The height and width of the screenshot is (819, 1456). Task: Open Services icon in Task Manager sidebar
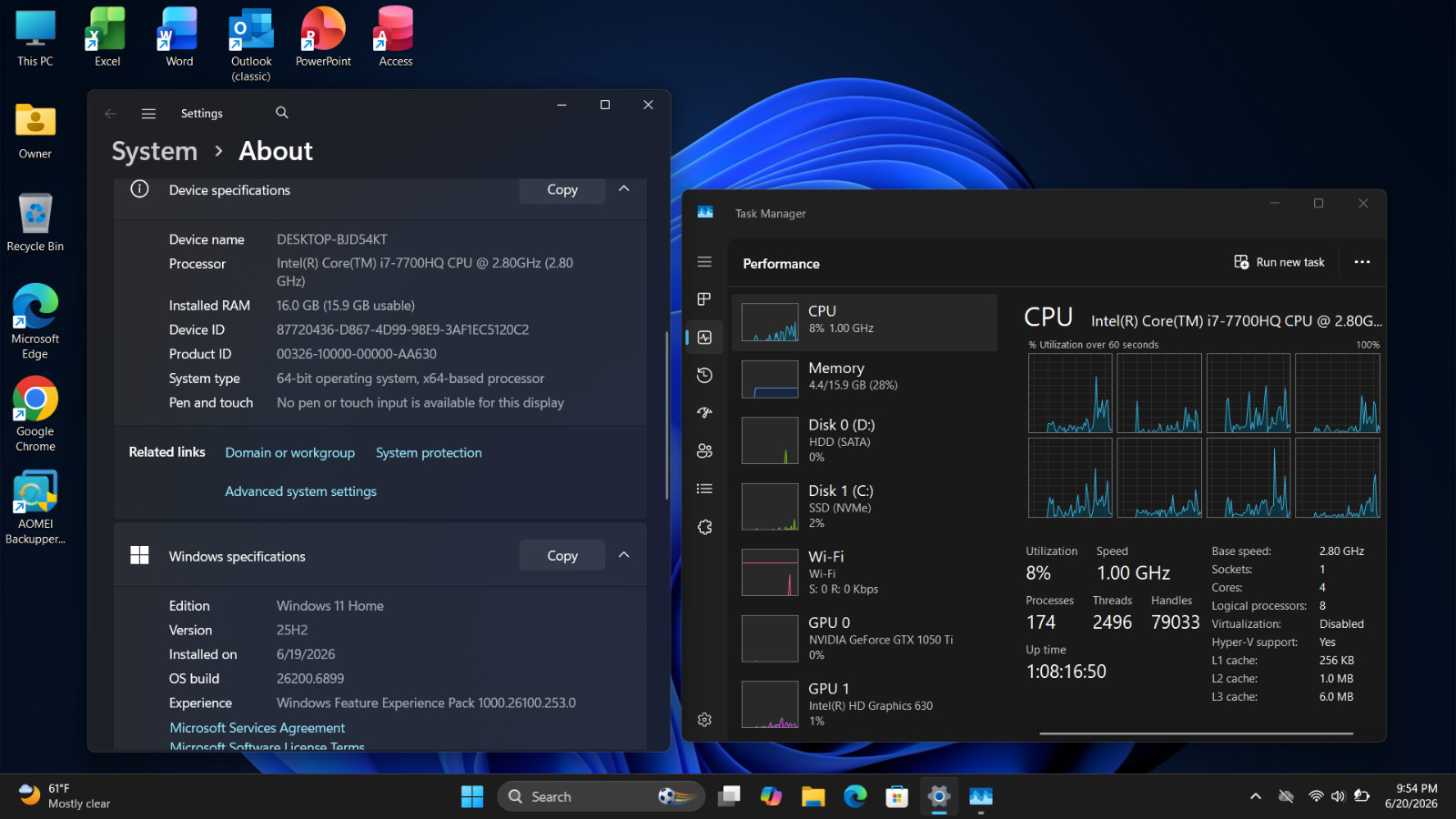coord(704,527)
